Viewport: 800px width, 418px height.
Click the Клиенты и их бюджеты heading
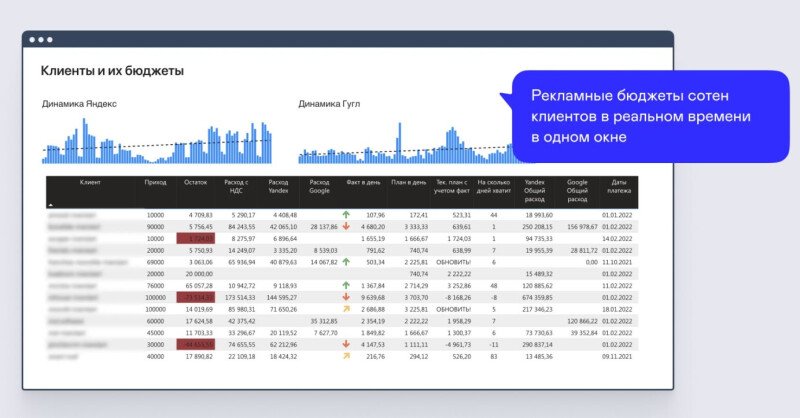(112, 71)
